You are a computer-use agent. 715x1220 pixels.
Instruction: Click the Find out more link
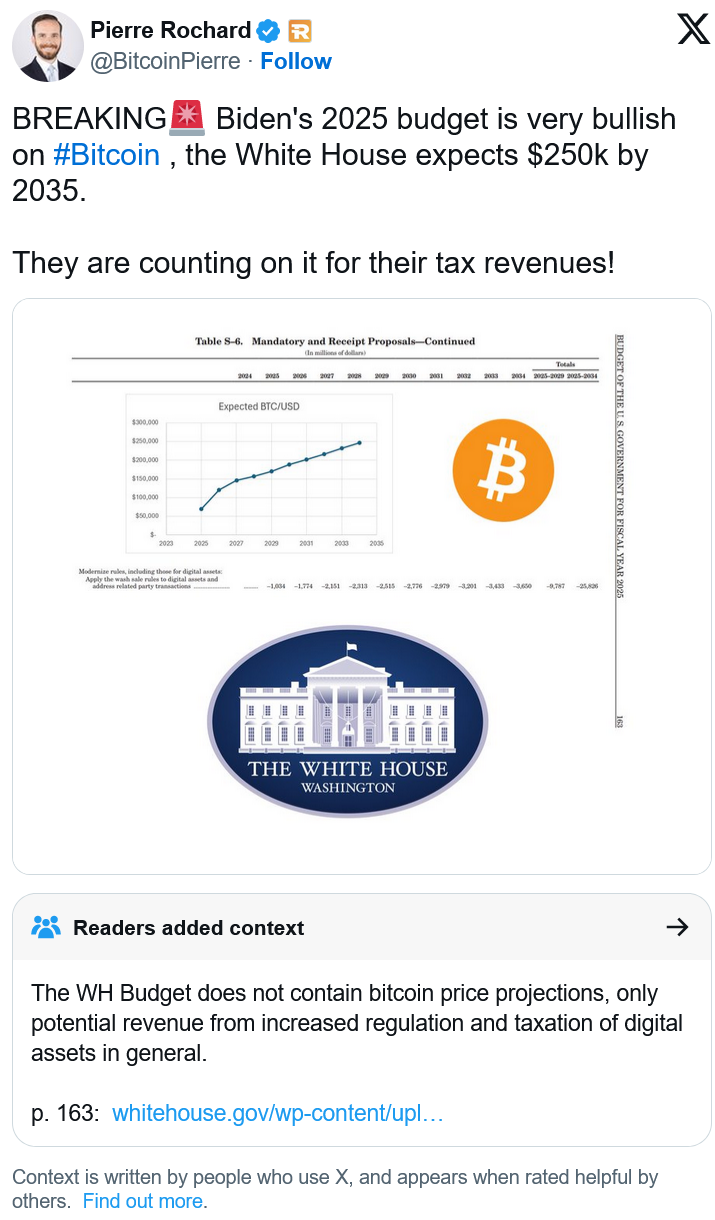tap(143, 1201)
